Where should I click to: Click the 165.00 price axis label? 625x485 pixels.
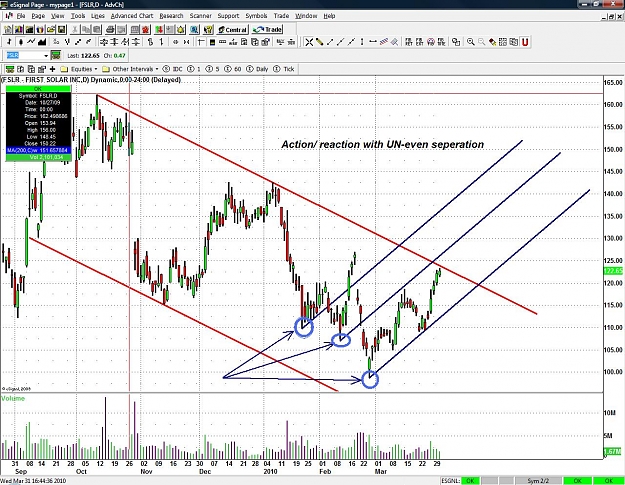[613, 82]
